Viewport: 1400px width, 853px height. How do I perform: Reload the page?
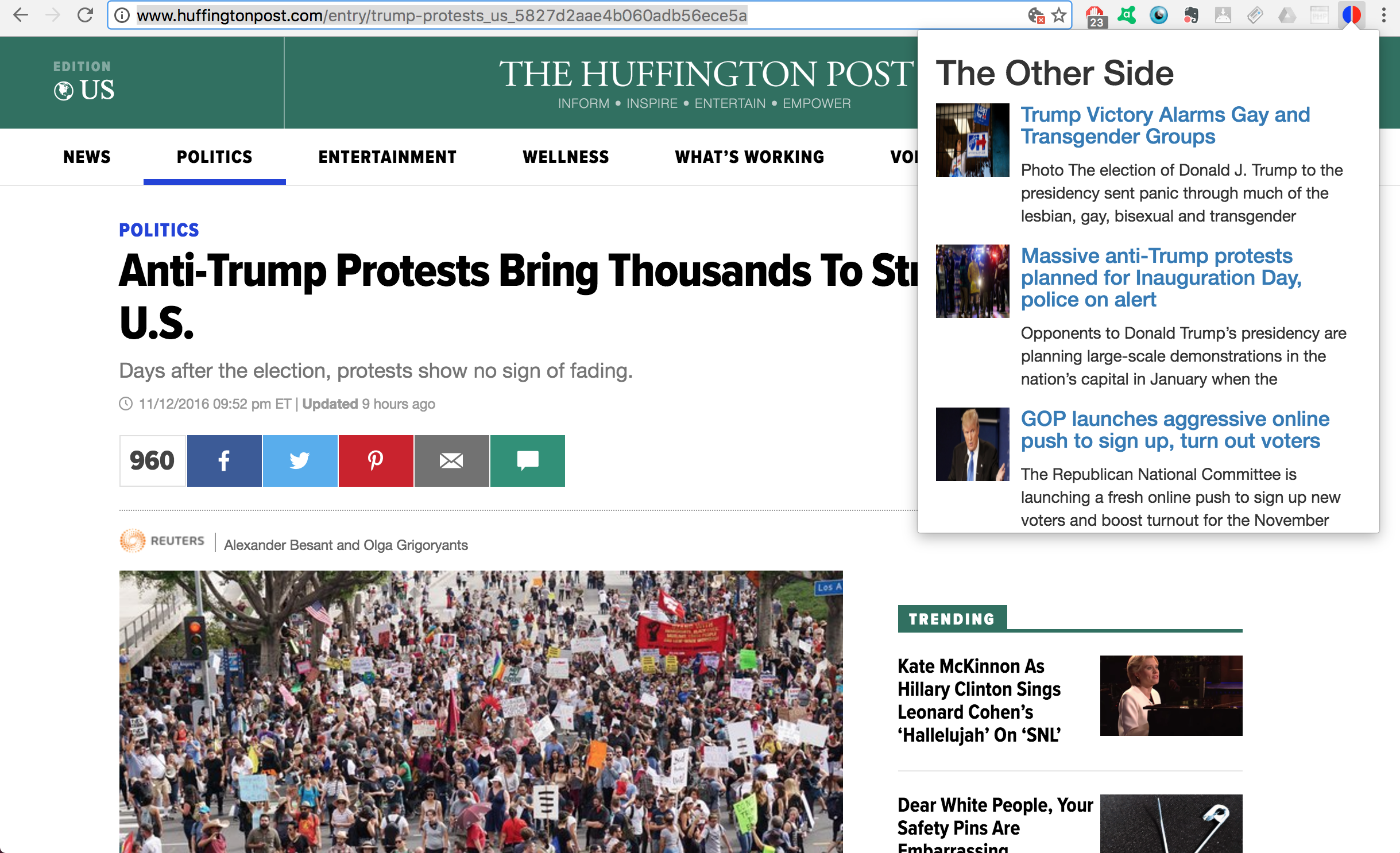tap(85, 15)
